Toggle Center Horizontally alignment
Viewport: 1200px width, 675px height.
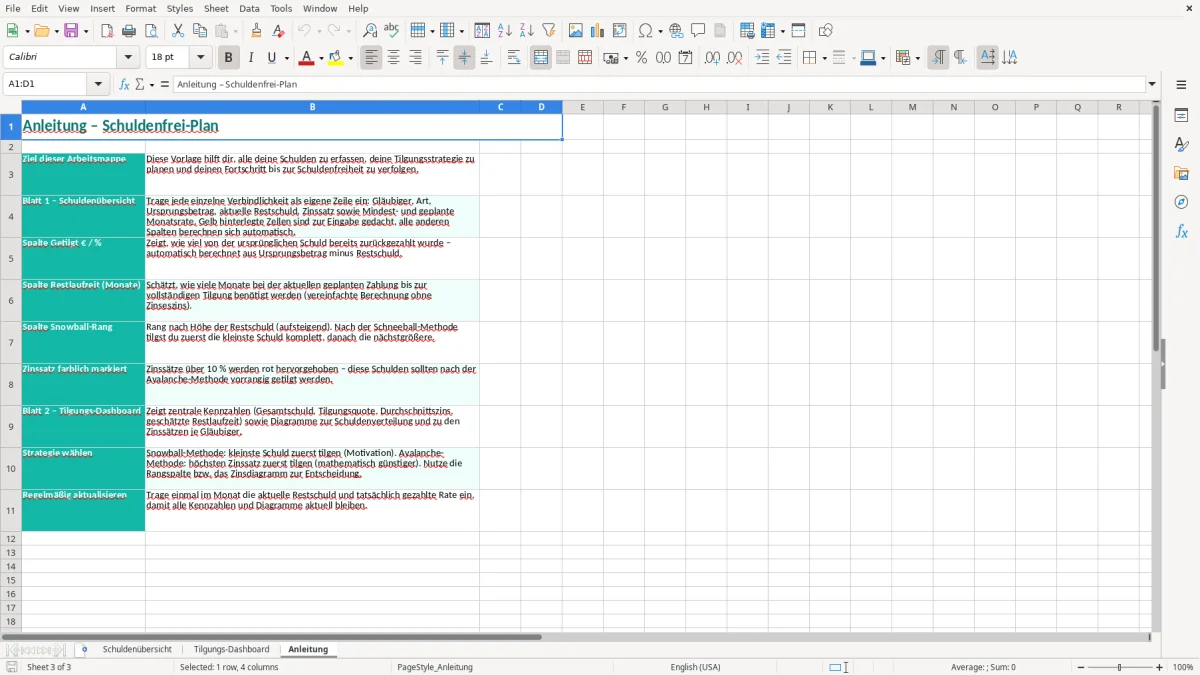tap(393, 58)
